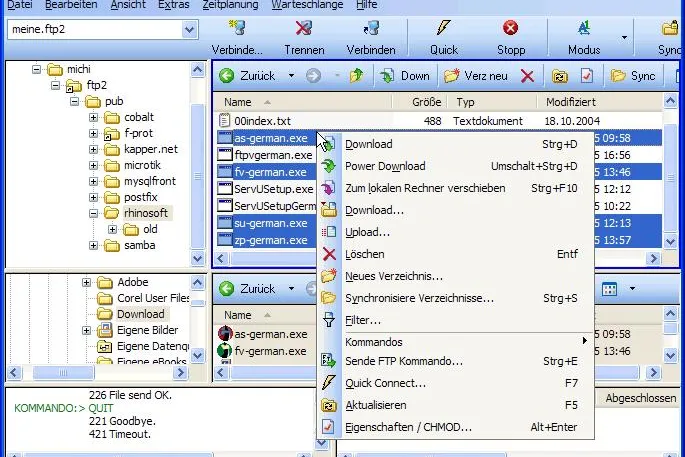The width and height of the screenshot is (685, 457).
Task: Choose Upload... in context menu
Action: 455,232
